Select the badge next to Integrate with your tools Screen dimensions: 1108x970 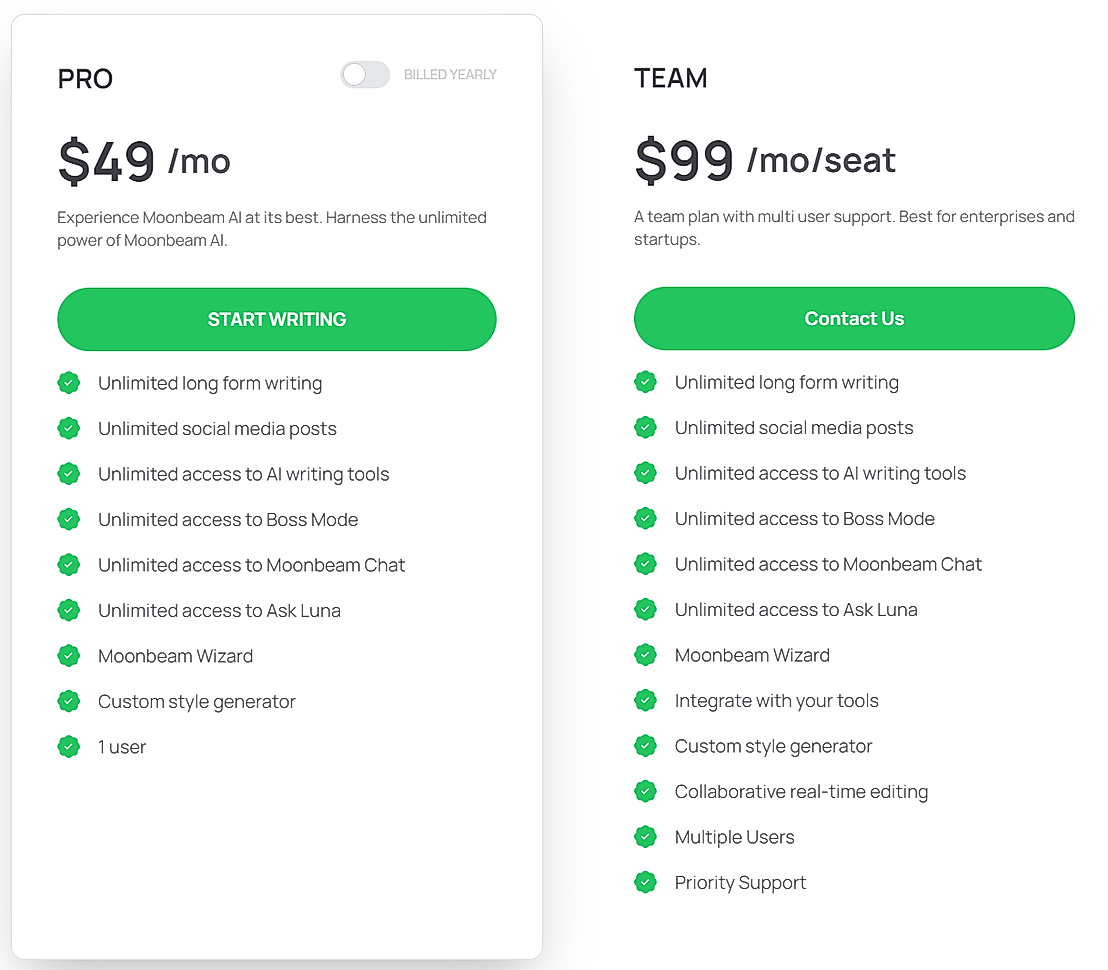click(x=645, y=700)
